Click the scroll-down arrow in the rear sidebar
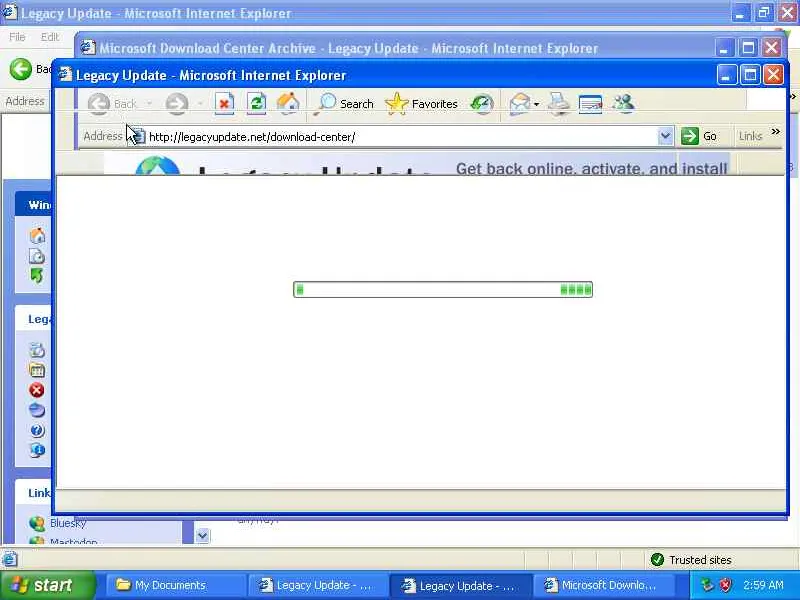 203,536
